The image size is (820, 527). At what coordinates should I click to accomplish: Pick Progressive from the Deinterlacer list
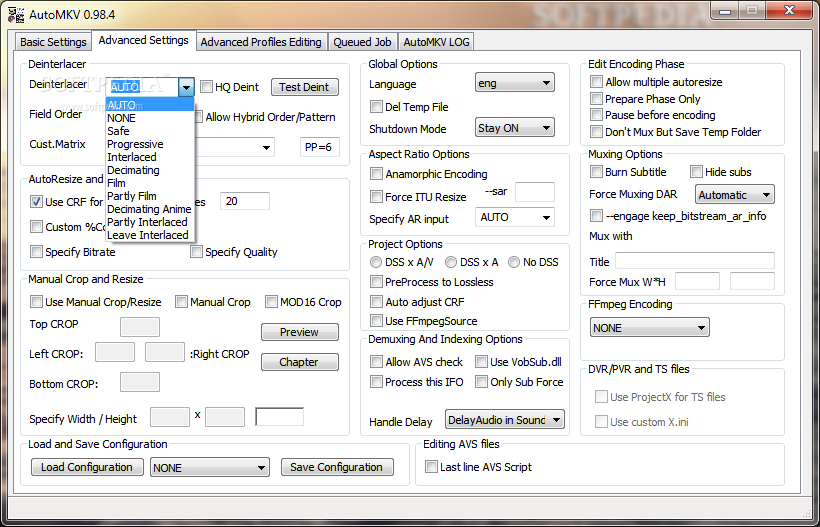150,144
